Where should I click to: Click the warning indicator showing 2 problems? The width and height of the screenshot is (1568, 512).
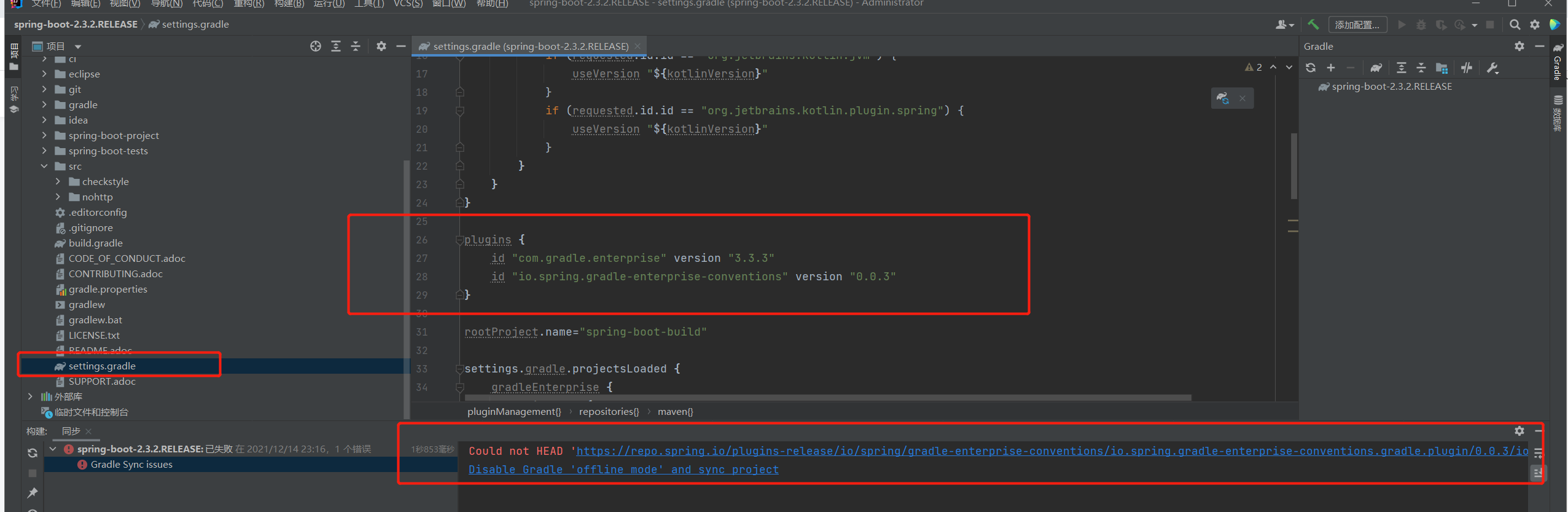(1254, 68)
